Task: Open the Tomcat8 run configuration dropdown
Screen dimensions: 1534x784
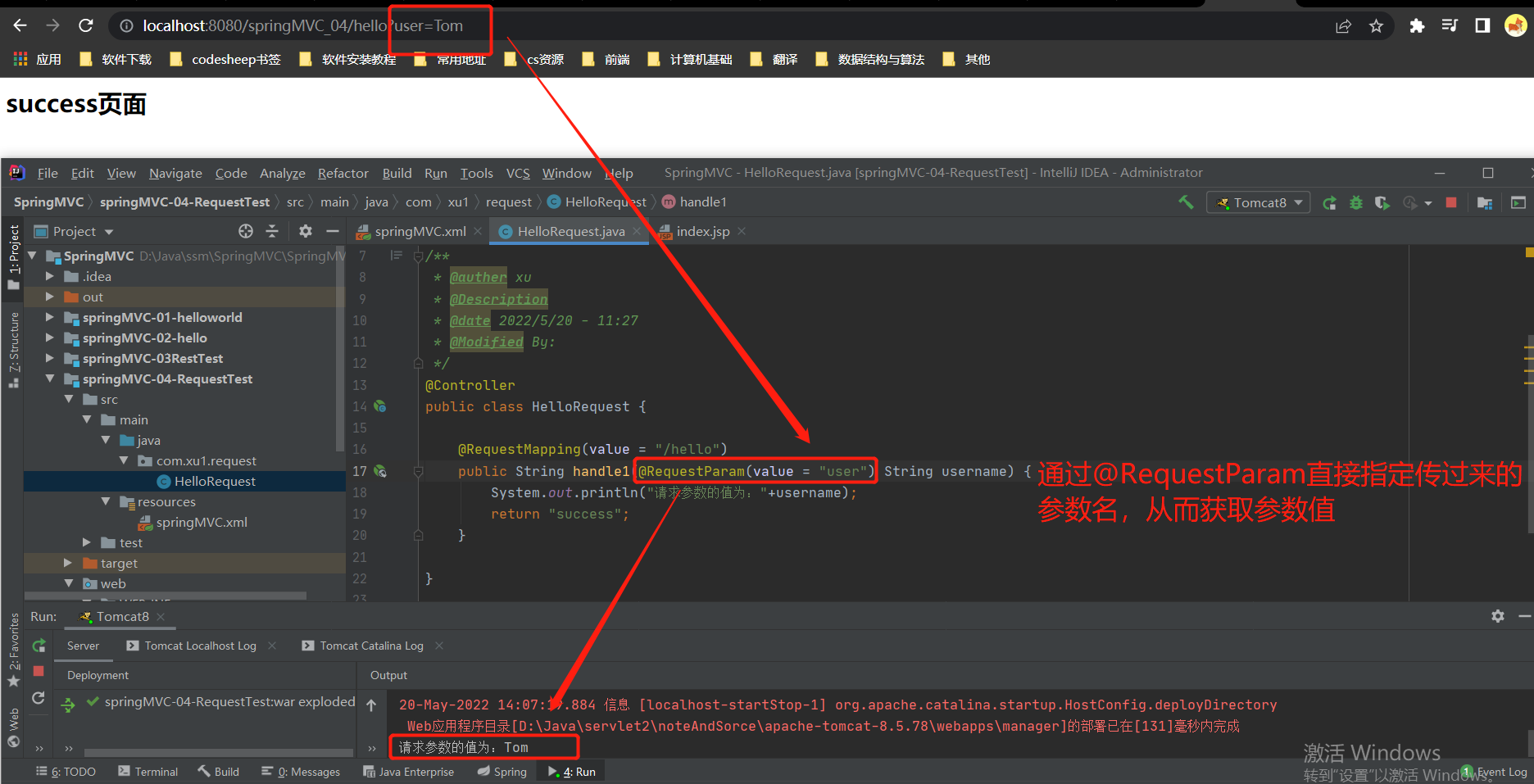Action: [x=1259, y=202]
